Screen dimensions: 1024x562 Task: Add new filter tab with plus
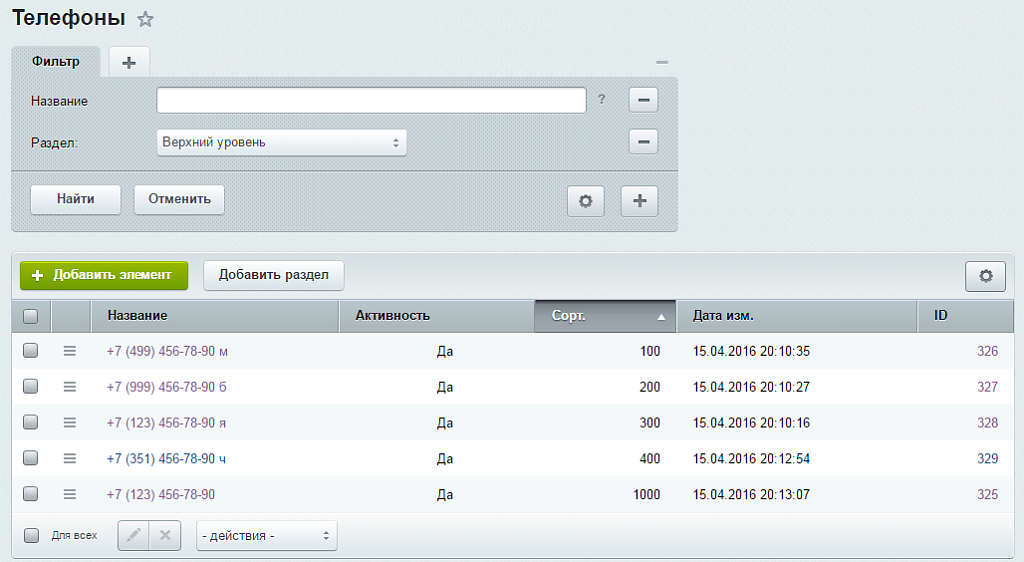click(128, 62)
